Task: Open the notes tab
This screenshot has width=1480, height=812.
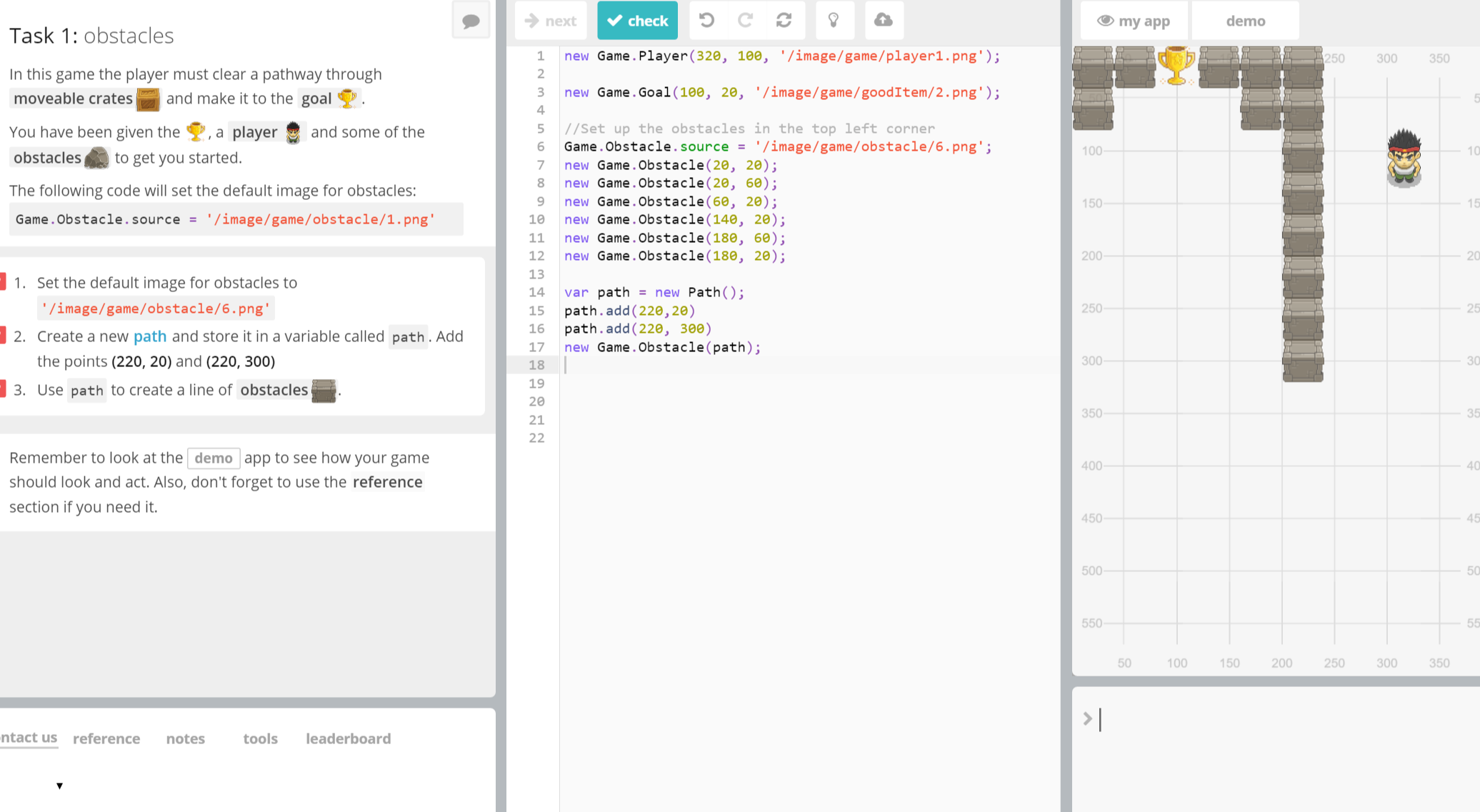Action: [x=186, y=738]
